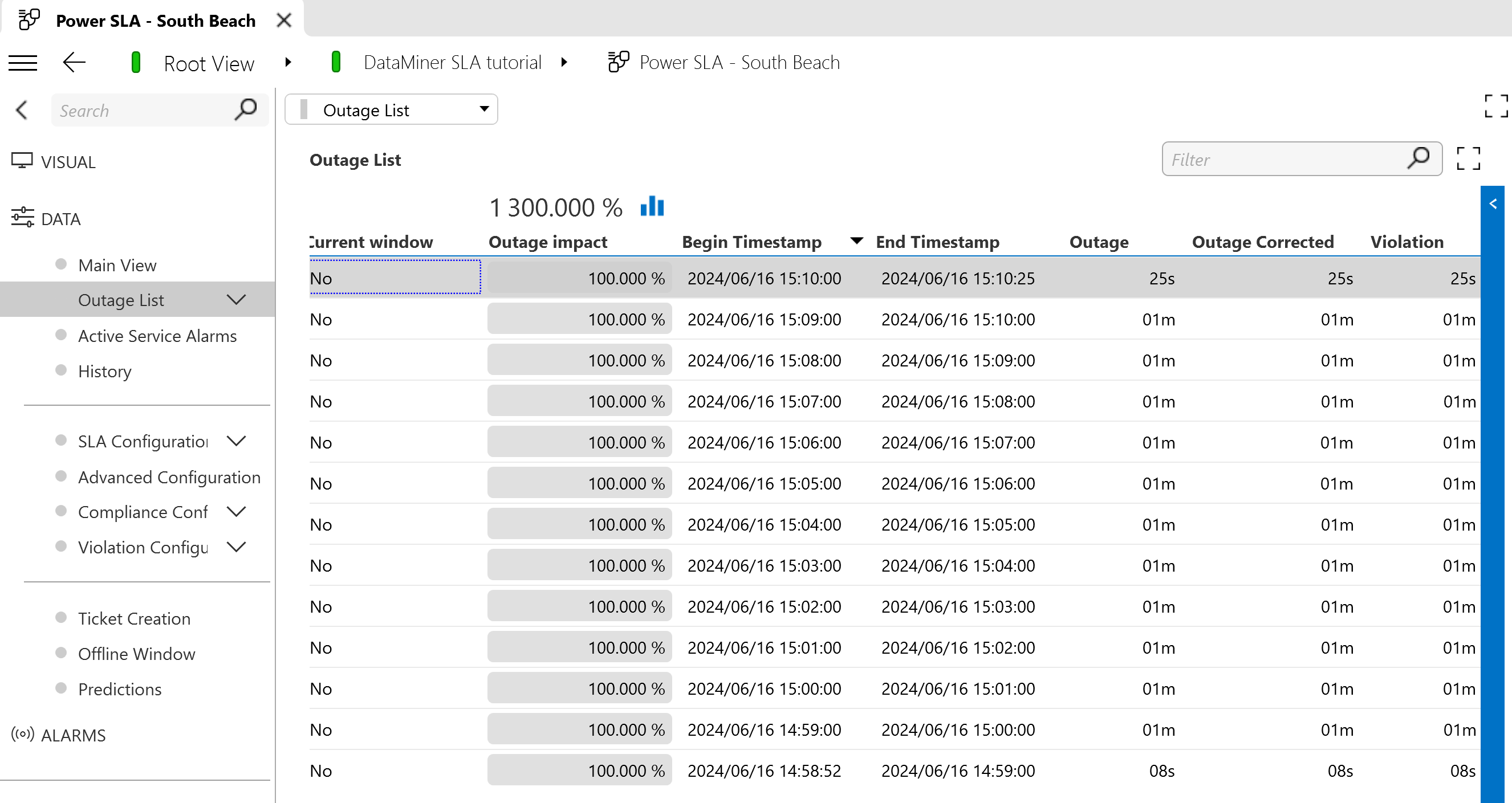Click the filter magnifier icon
Image resolution: width=1512 pixels, height=803 pixels.
(x=1417, y=158)
